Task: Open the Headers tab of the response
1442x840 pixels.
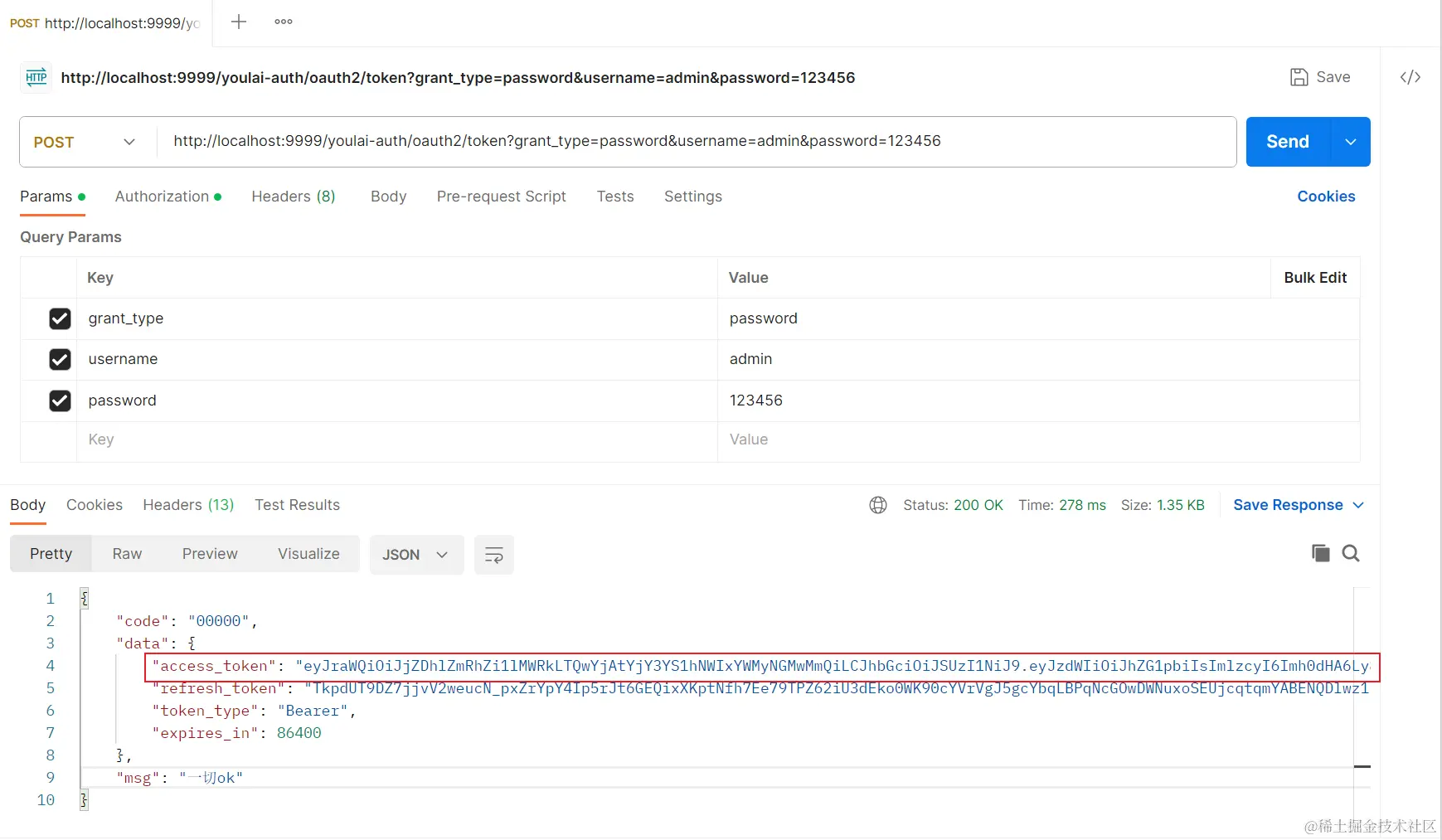Action: point(187,504)
